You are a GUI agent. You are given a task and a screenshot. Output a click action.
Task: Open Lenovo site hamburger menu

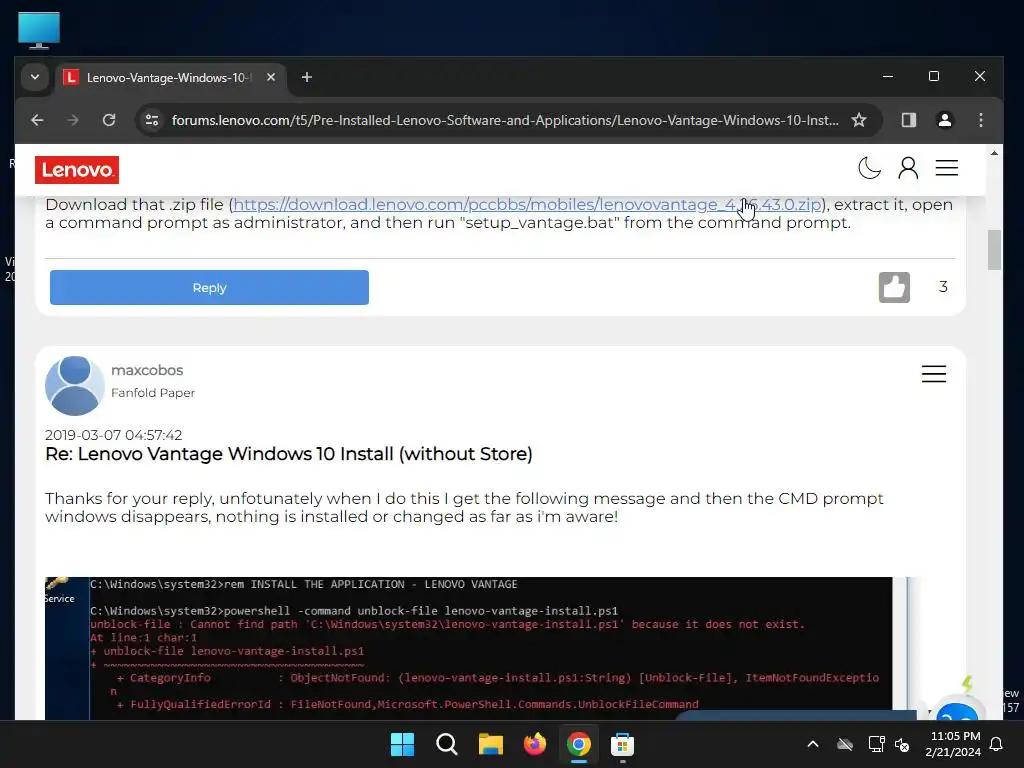946,168
